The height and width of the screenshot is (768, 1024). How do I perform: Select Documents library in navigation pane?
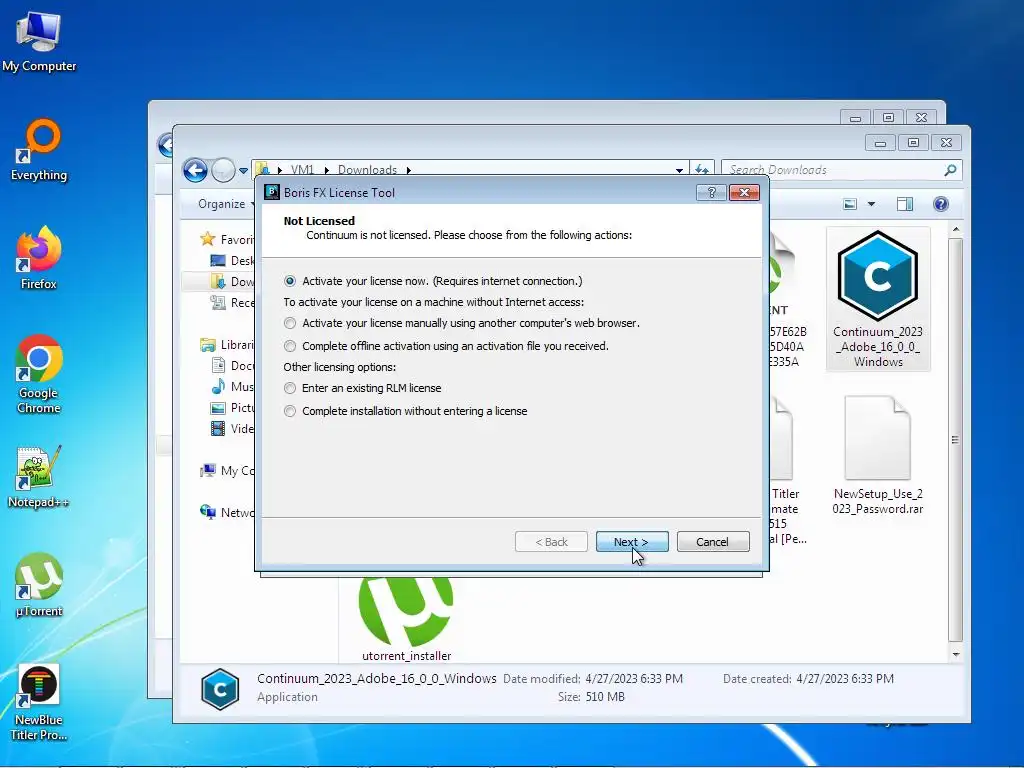click(x=232, y=366)
